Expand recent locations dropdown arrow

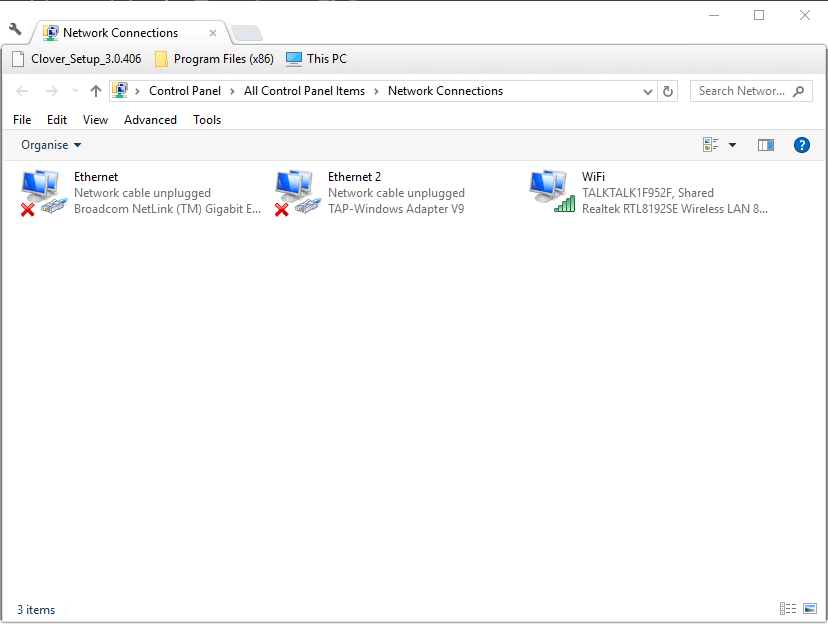click(x=75, y=91)
